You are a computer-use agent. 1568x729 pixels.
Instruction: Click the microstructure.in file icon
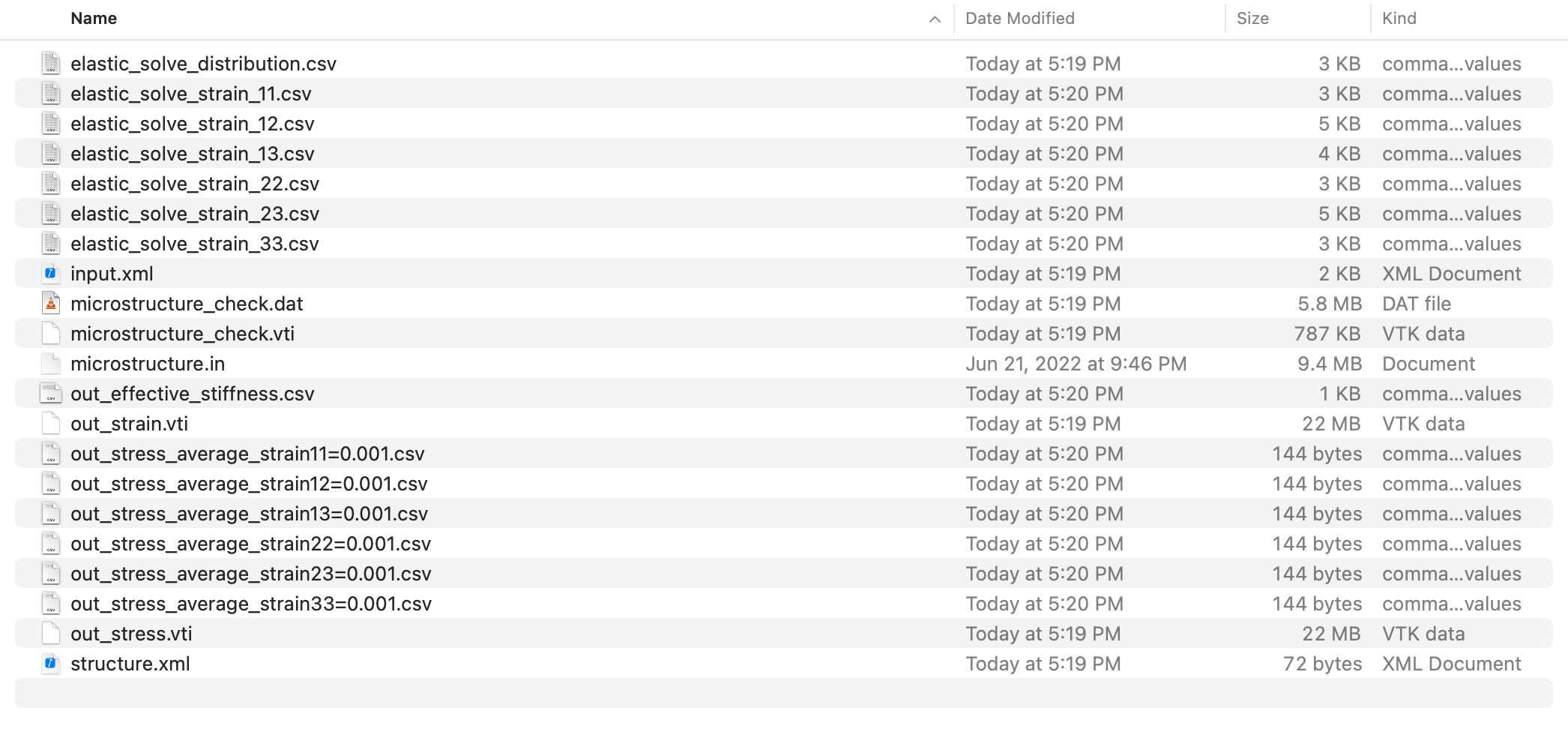tap(51, 364)
